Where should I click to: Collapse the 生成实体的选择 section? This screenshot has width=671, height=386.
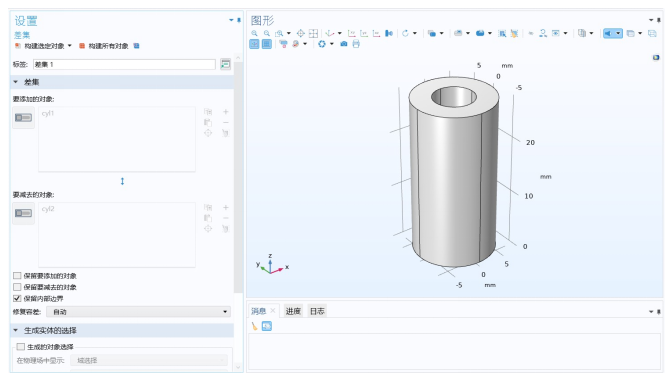pyautogui.click(x=122, y=330)
